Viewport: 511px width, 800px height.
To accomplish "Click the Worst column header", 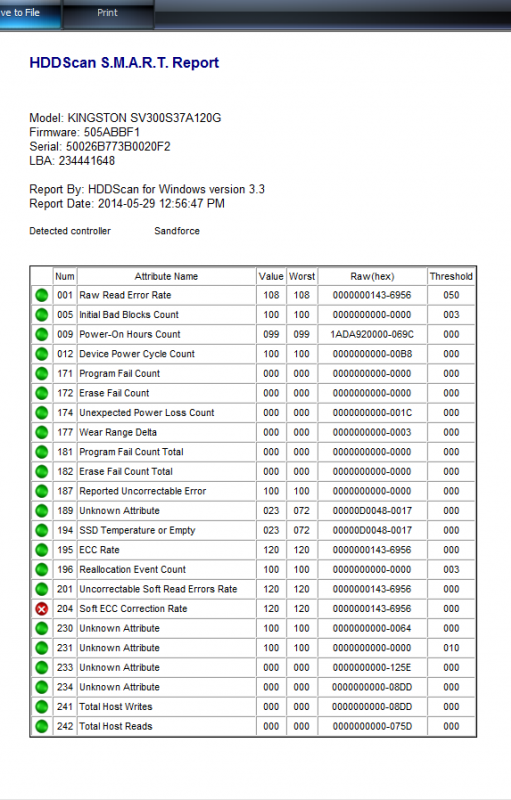I will tap(302, 276).
